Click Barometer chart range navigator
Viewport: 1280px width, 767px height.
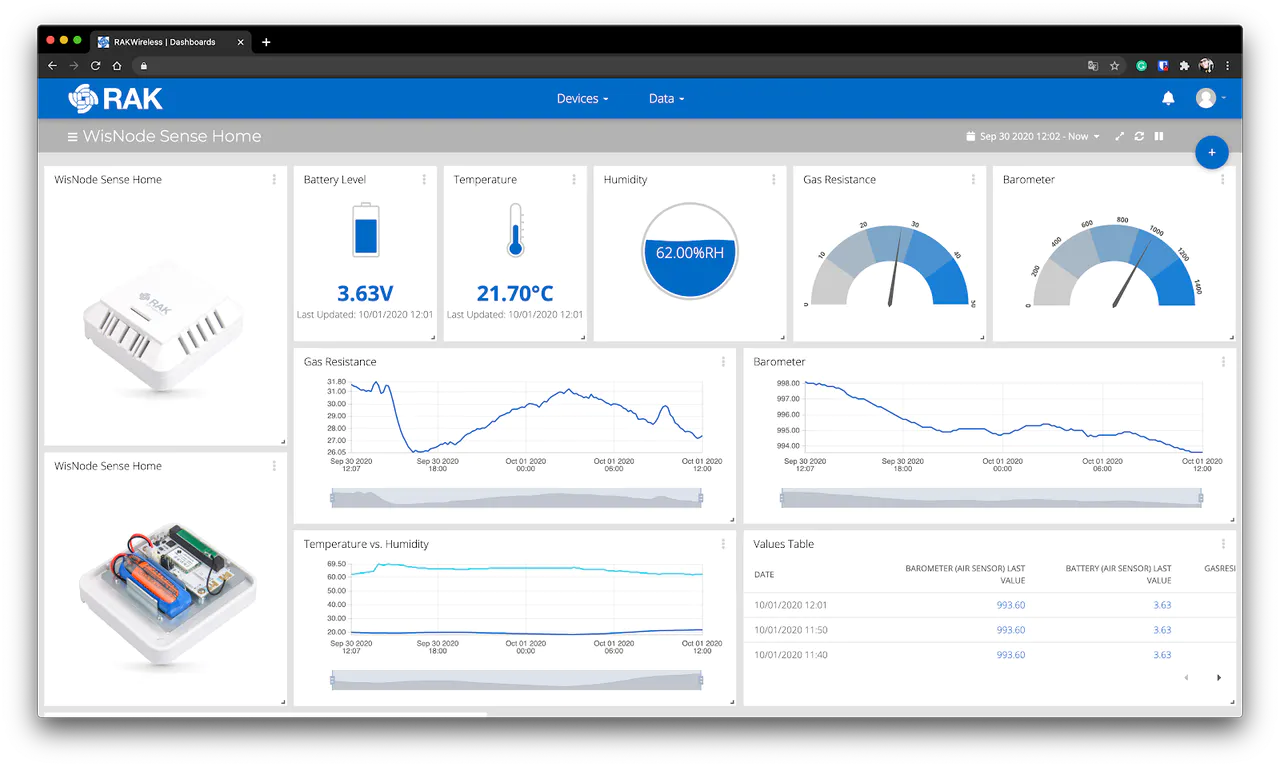[991, 497]
